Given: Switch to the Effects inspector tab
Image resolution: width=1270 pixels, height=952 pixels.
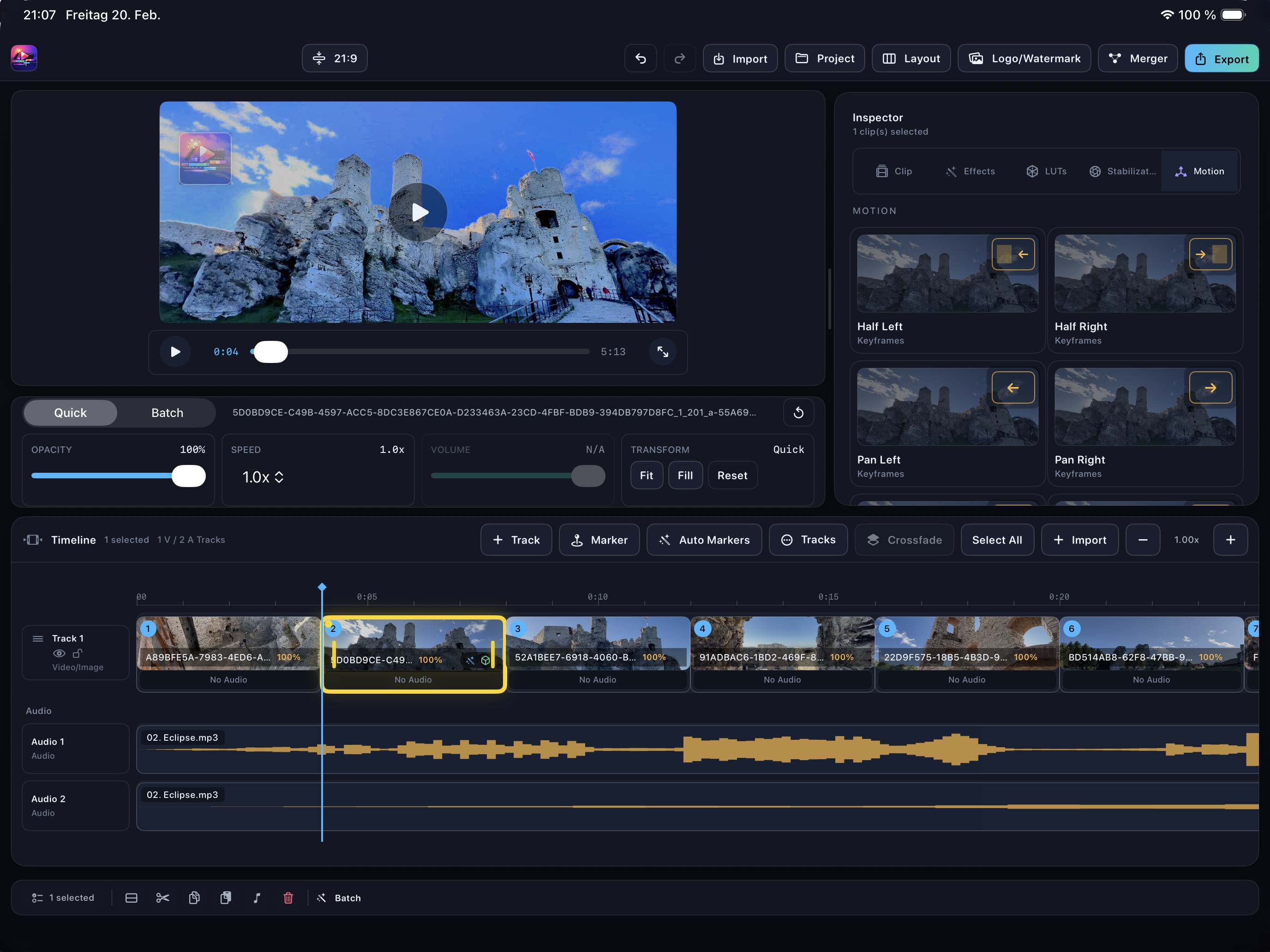Looking at the screenshot, I should point(970,171).
